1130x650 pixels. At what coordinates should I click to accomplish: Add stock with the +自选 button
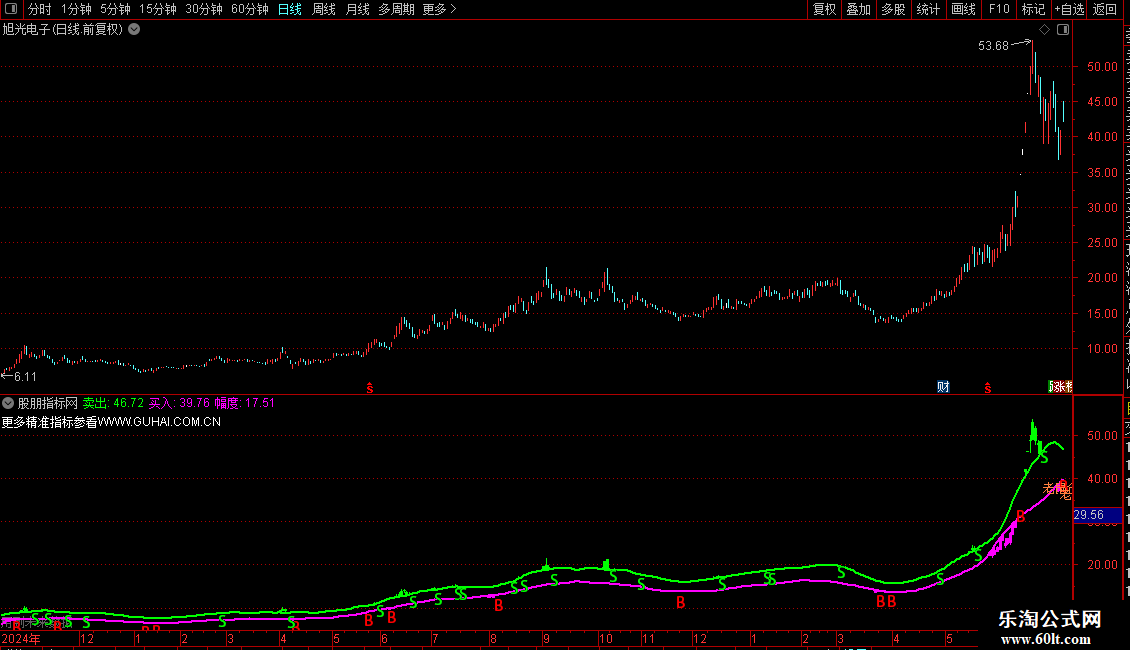pos(1069,9)
